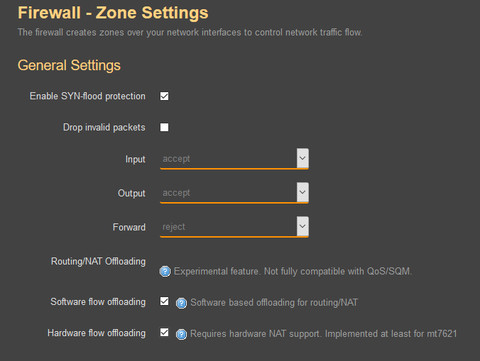Click the General Settings heading
This screenshot has width=480, height=361.
[x=69, y=65]
